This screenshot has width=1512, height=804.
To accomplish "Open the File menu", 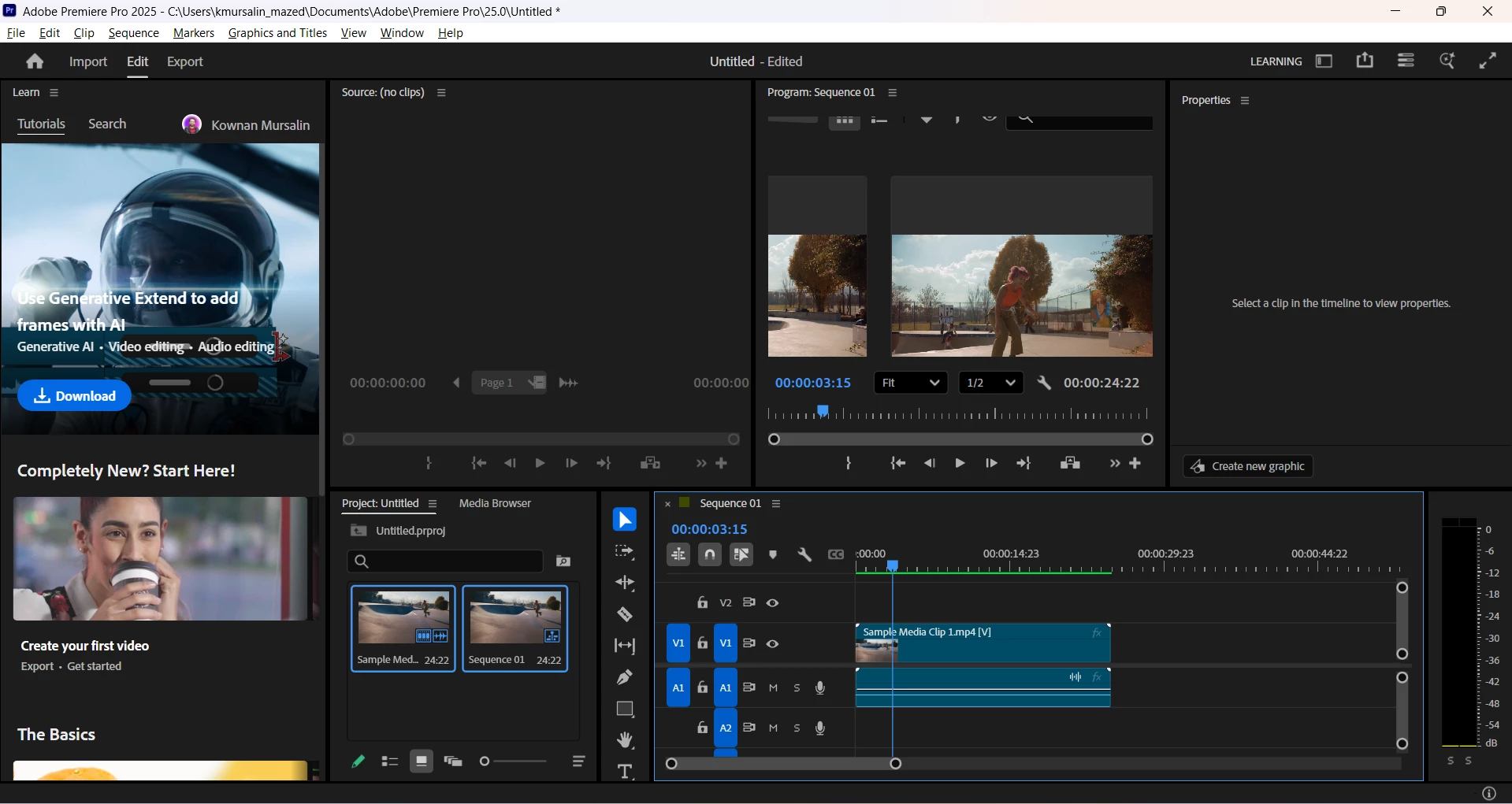I will tap(16, 33).
